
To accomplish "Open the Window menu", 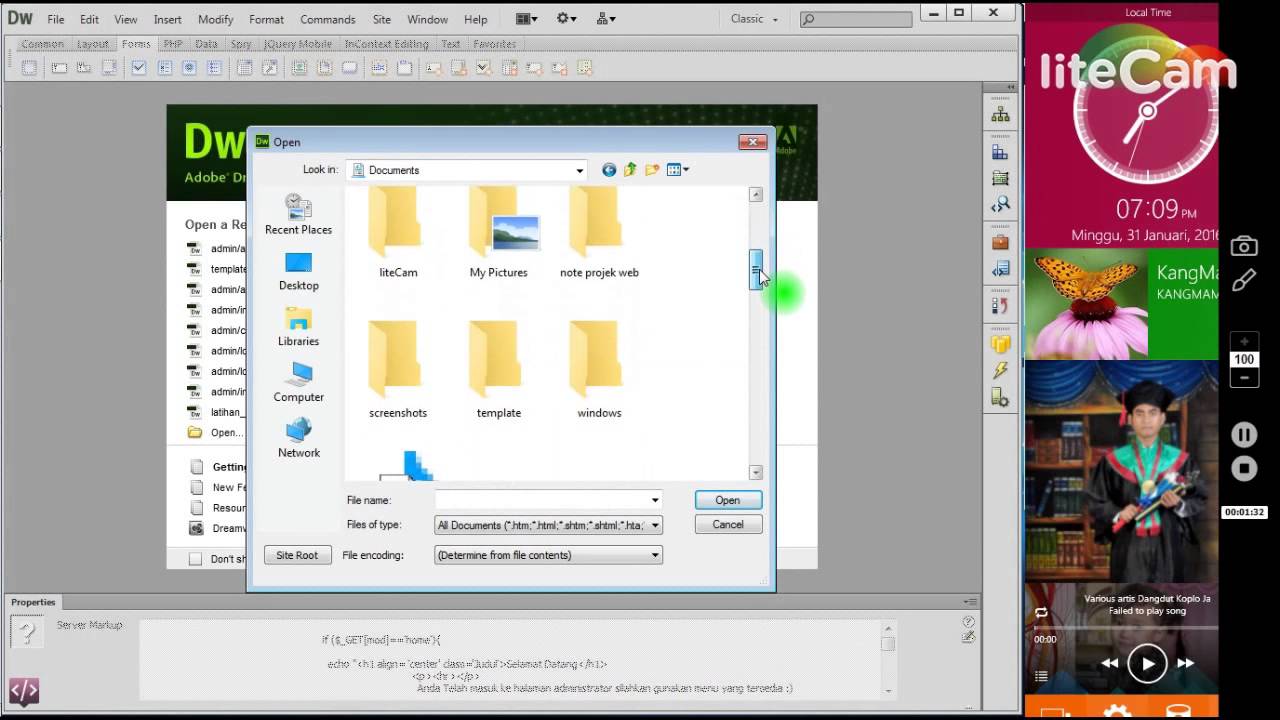I will (x=427, y=19).
